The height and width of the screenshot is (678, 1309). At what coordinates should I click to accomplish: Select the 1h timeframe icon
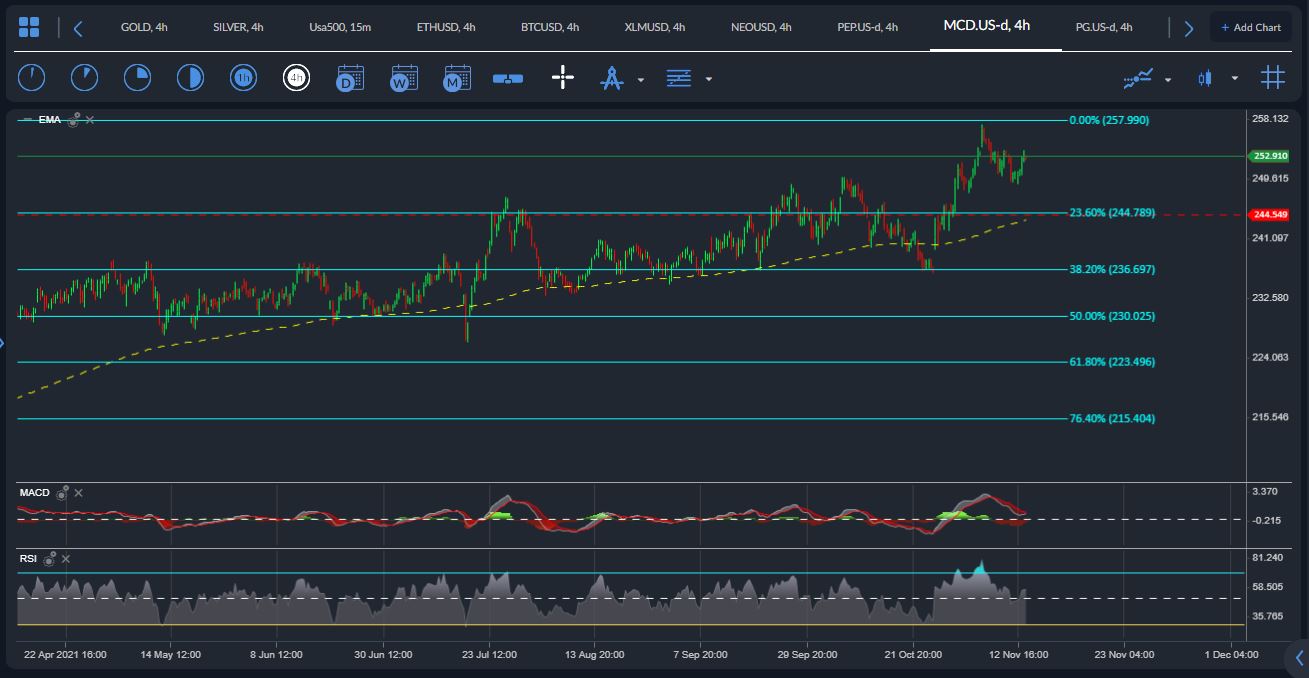click(242, 77)
